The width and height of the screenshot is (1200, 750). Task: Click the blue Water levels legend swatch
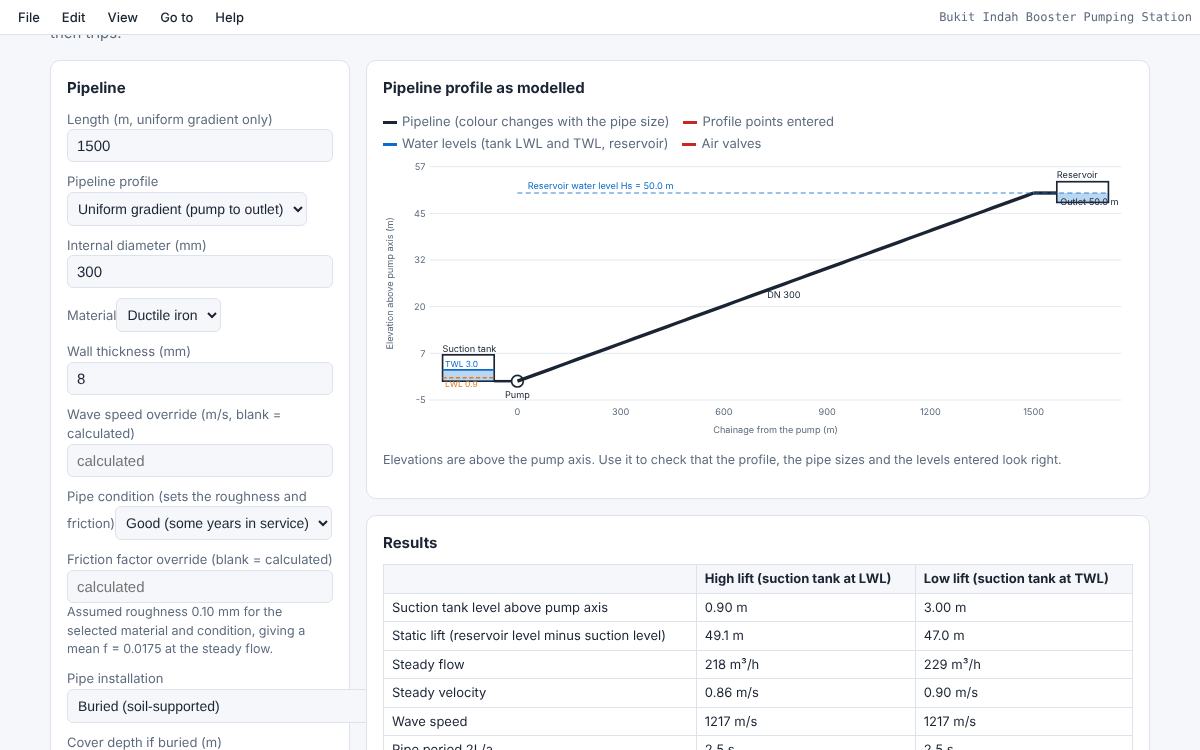390,144
